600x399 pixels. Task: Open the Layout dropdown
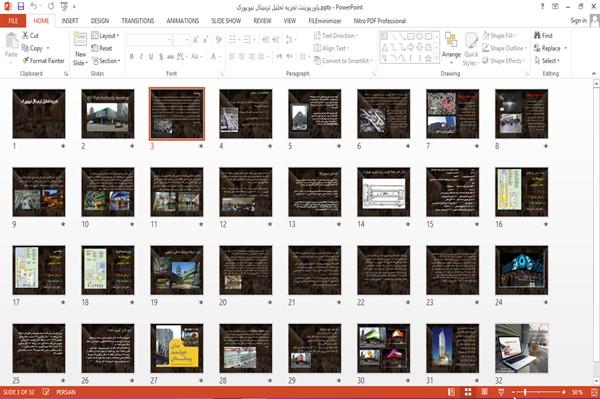[x=106, y=36]
